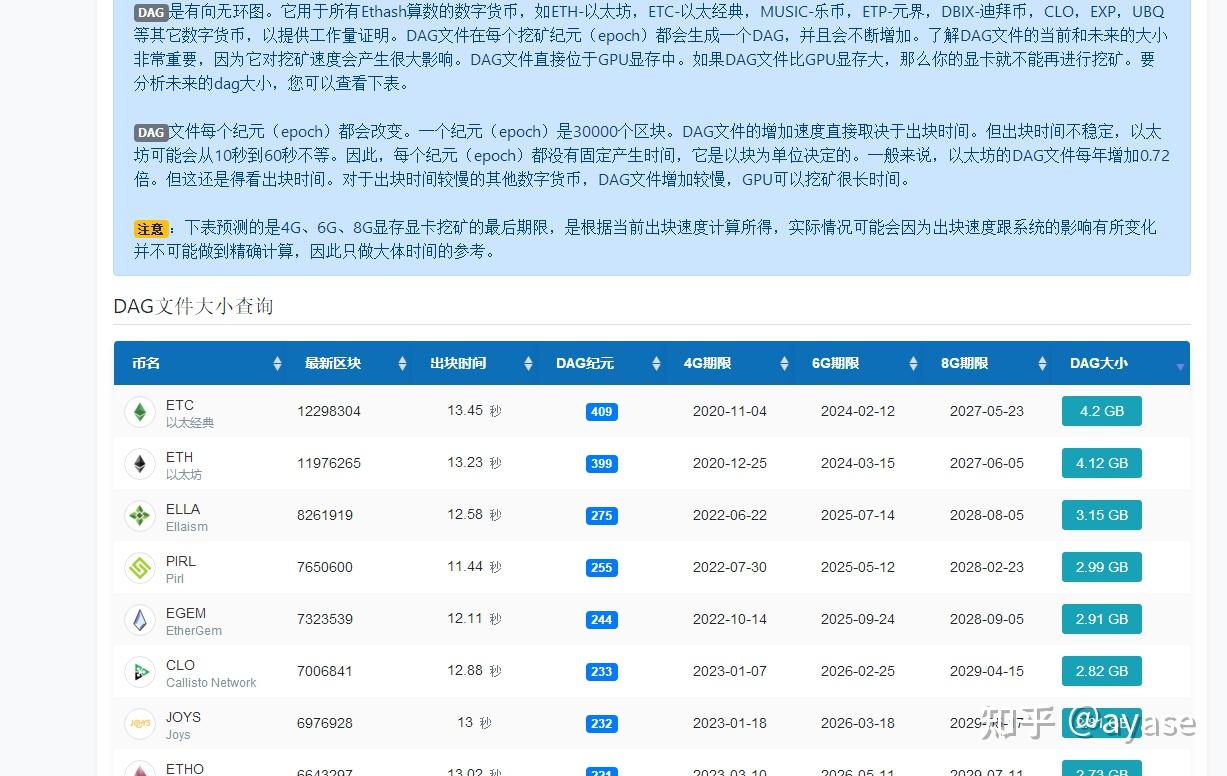This screenshot has width=1227, height=776.
Task: Click the ELLA Ellaism coin icon
Action: [x=140, y=516]
